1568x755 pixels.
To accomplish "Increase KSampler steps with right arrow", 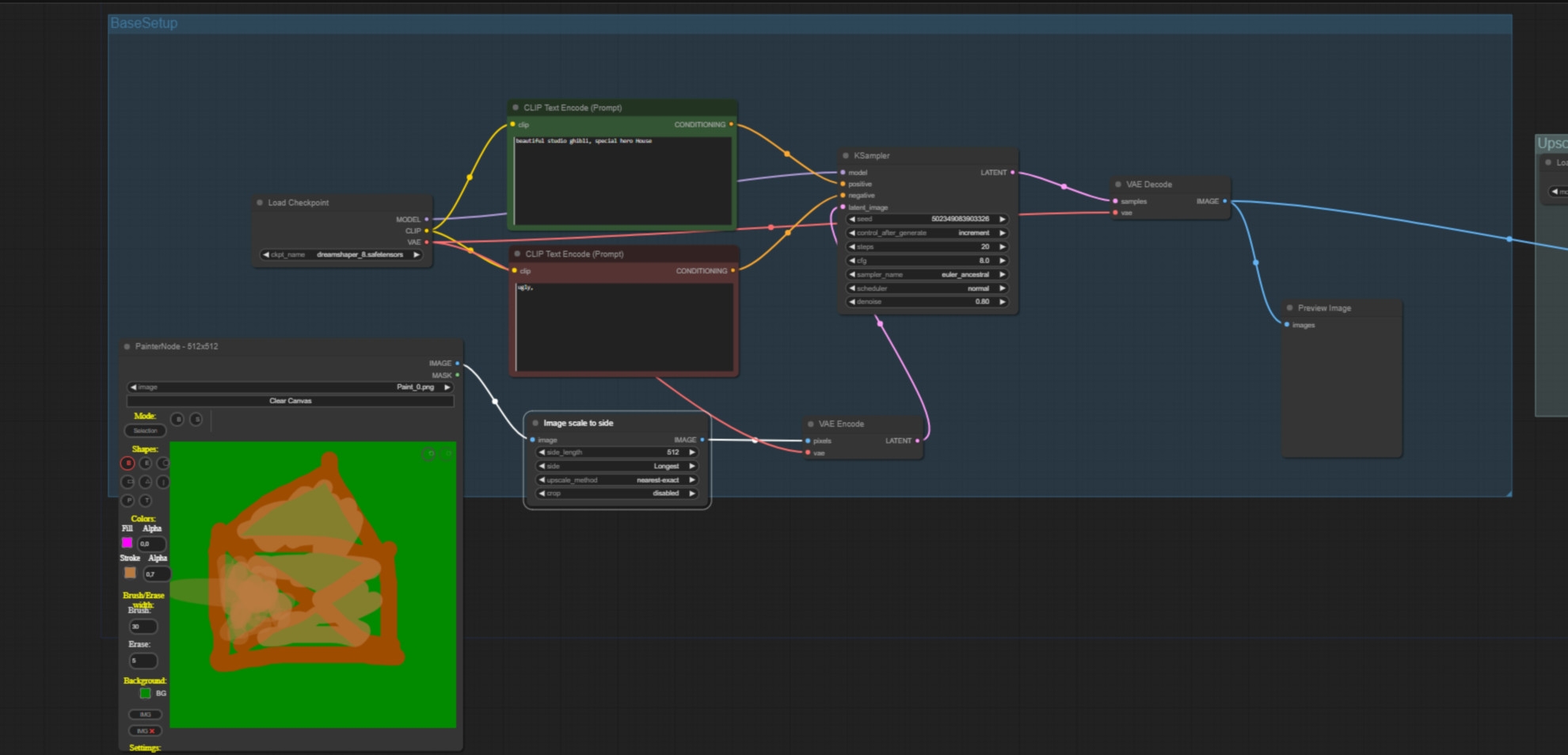I will click(1003, 247).
